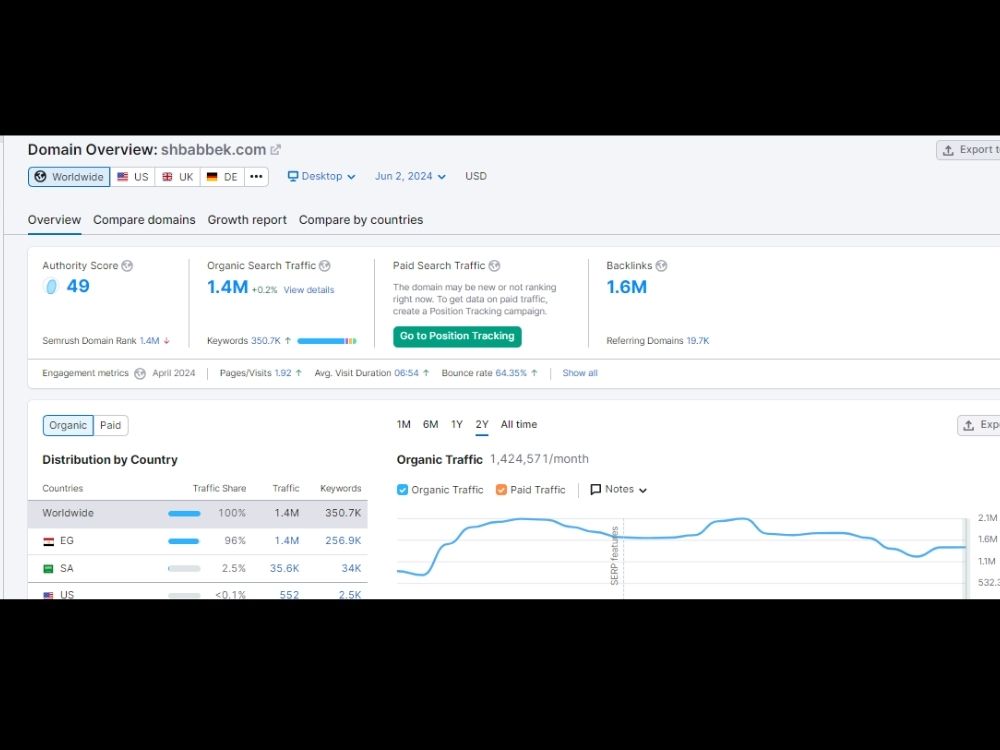1000x750 pixels.
Task: Click the Saudi Arabia flag in country table
Action: tap(48, 568)
